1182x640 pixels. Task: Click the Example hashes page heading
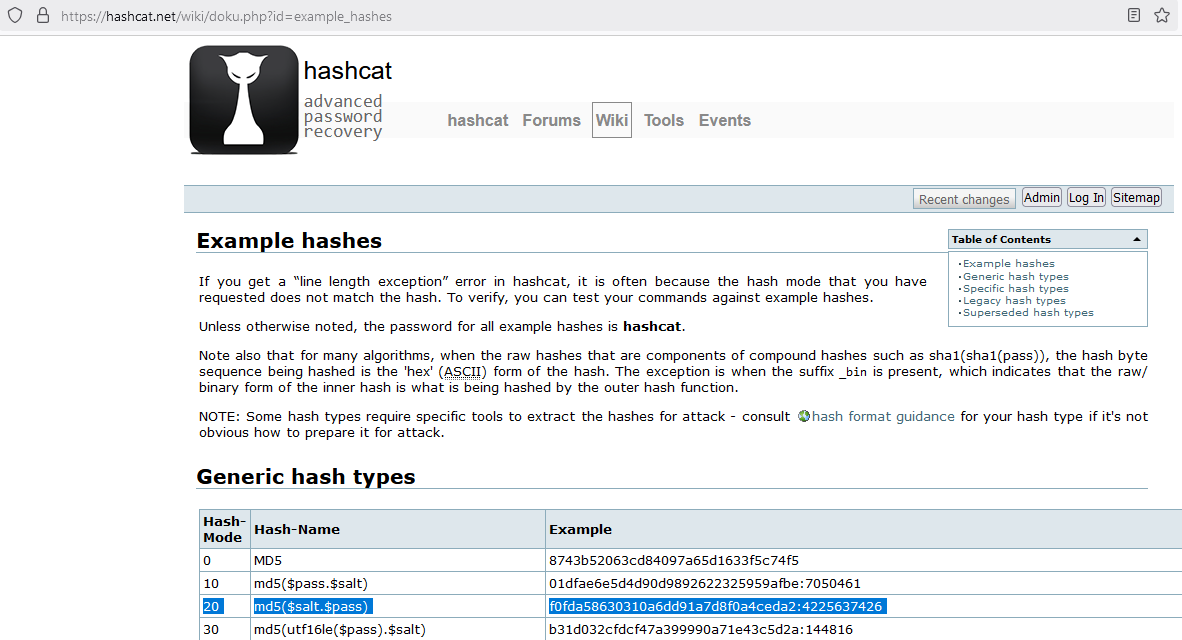289,240
